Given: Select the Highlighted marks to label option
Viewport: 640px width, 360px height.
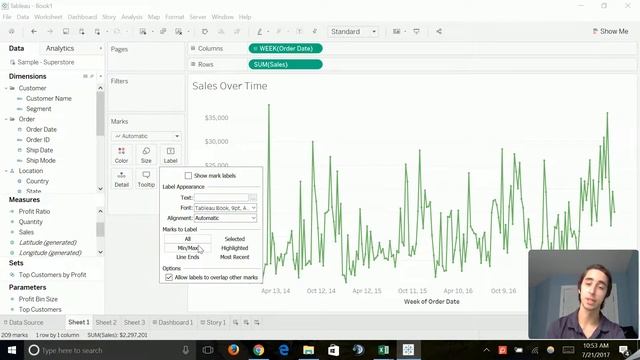Looking at the screenshot, I should [235, 248].
